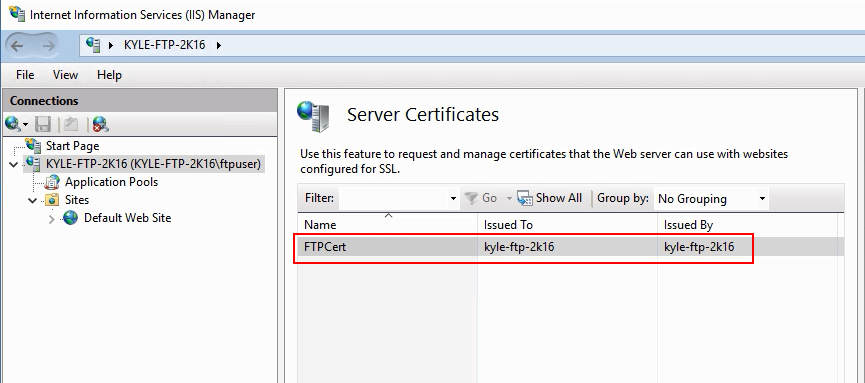Click the Go filter funnel button
Image resolution: width=865 pixels, height=383 pixels.
coord(481,198)
